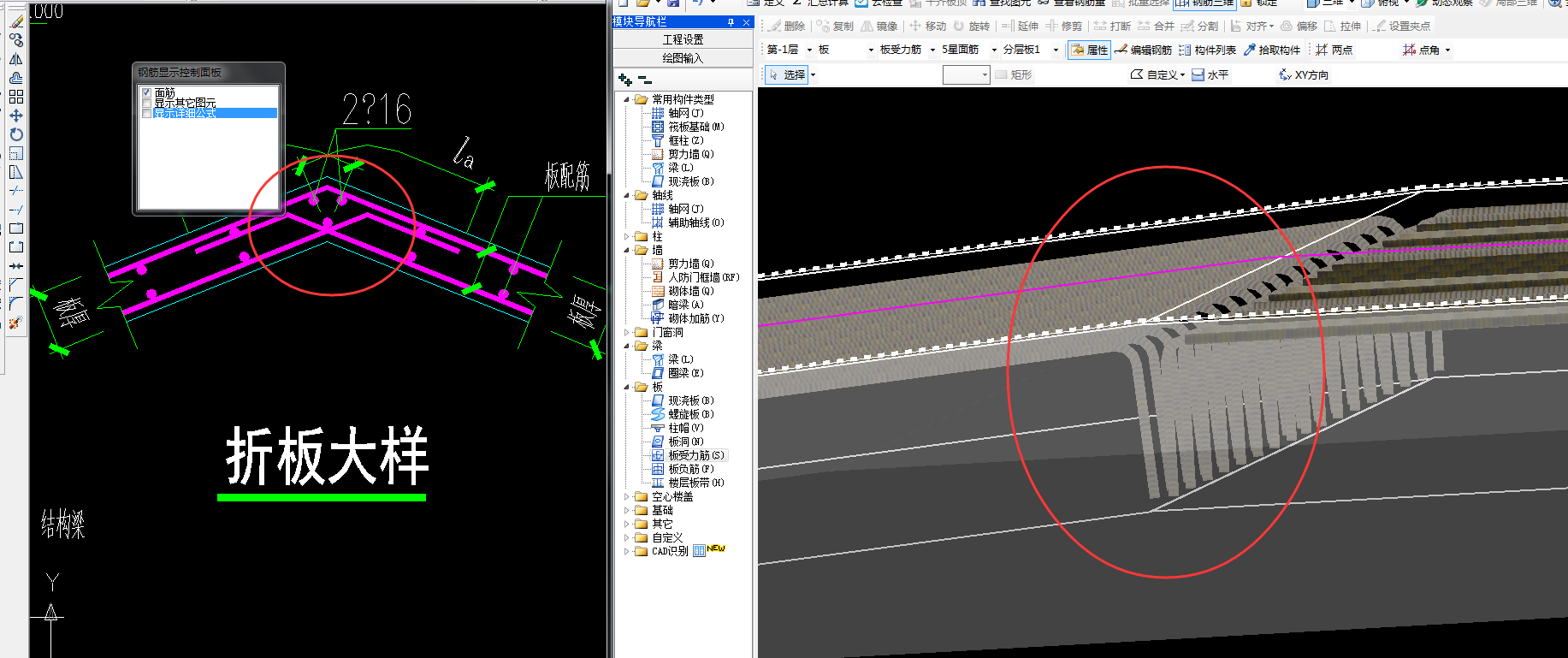
Task: Check the 显示其它图元 checkbox
Action: [146, 103]
